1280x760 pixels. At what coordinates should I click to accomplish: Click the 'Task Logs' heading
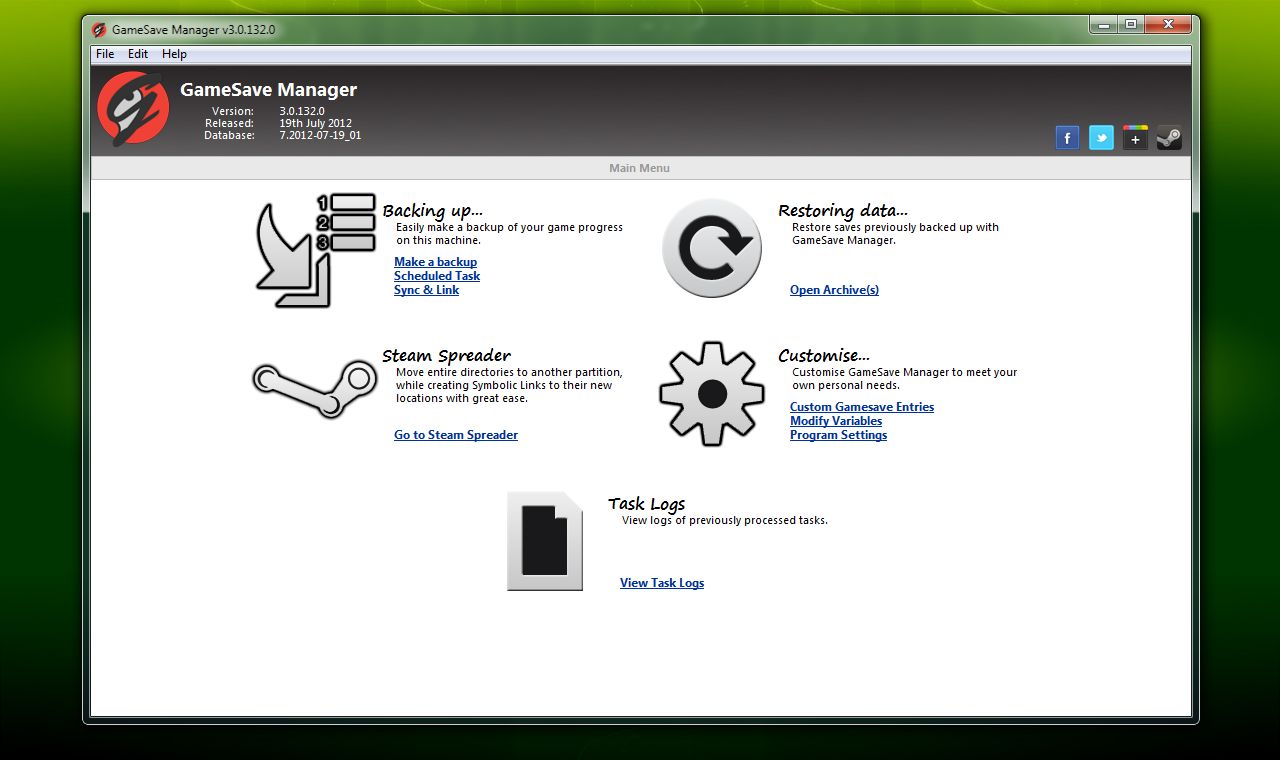coord(646,504)
